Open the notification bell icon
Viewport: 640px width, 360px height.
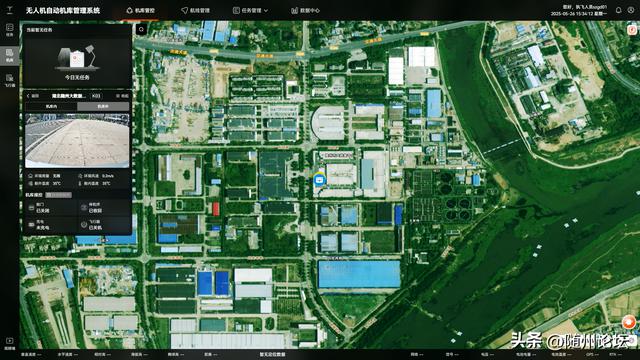pyautogui.click(x=618, y=10)
